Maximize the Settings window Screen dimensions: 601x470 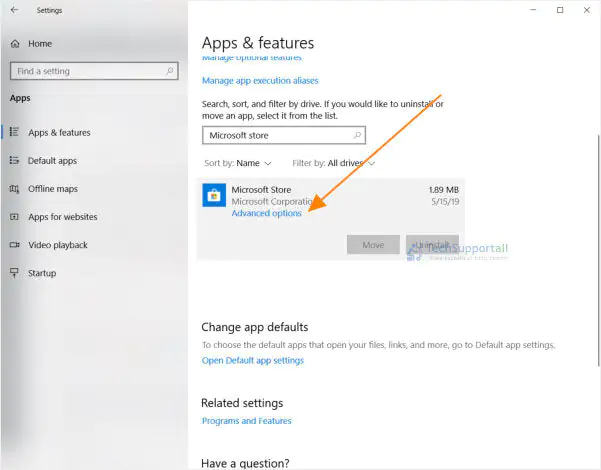(560, 10)
